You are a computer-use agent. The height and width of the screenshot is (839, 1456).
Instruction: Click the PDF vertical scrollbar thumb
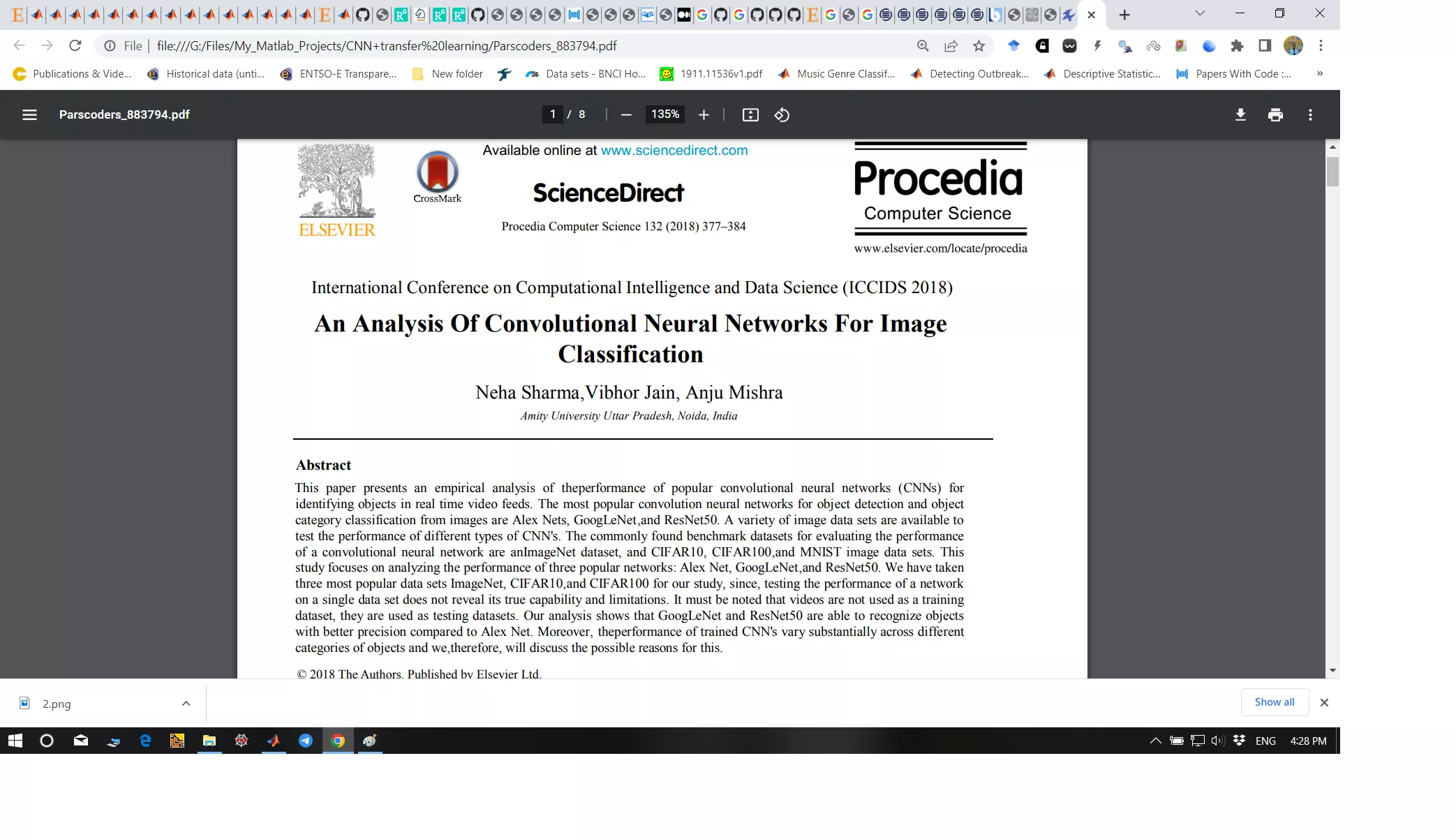tap(1332, 172)
